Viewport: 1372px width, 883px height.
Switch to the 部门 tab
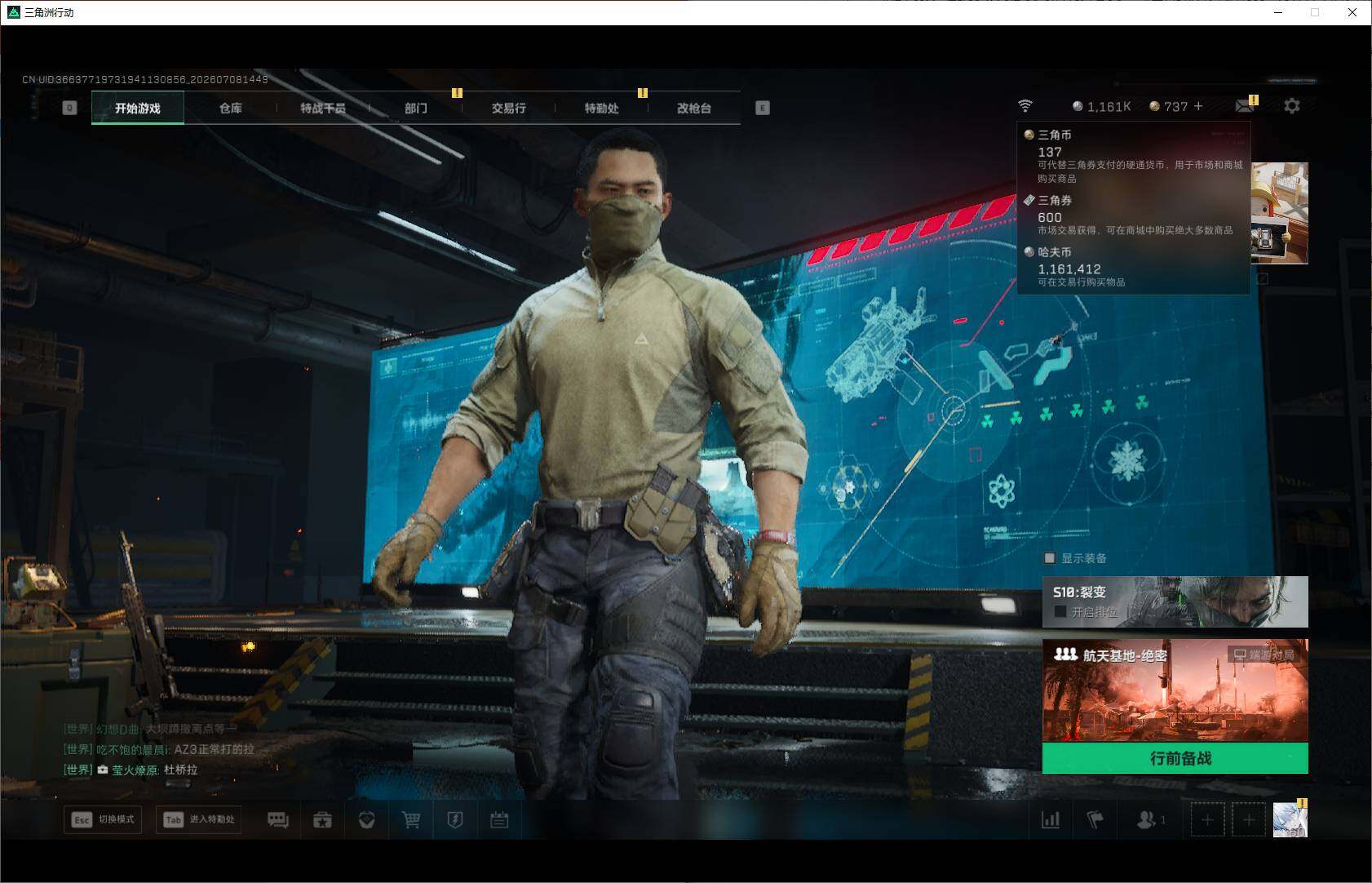(416, 108)
